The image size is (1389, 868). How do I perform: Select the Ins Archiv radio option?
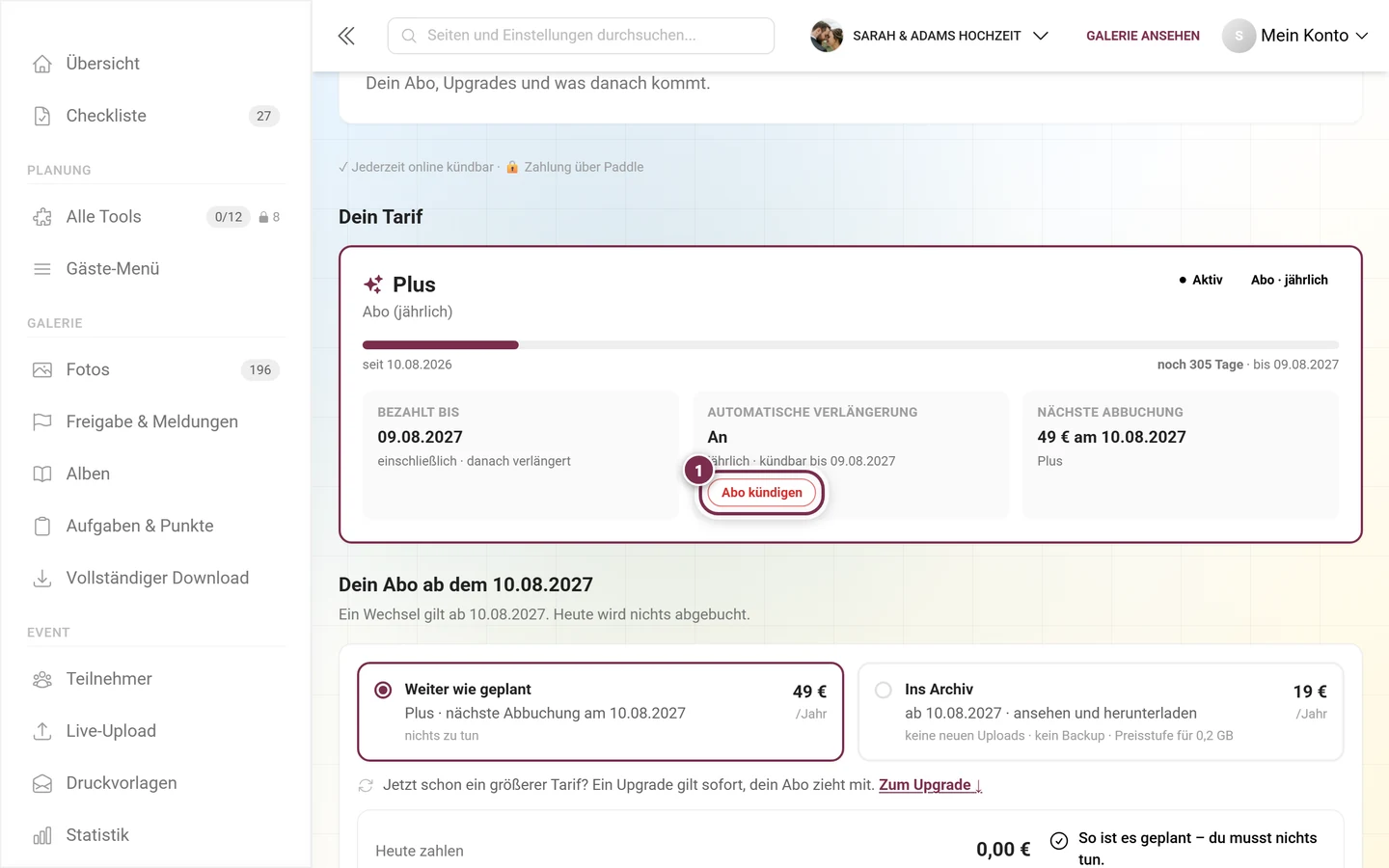pyautogui.click(x=884, y=691)
